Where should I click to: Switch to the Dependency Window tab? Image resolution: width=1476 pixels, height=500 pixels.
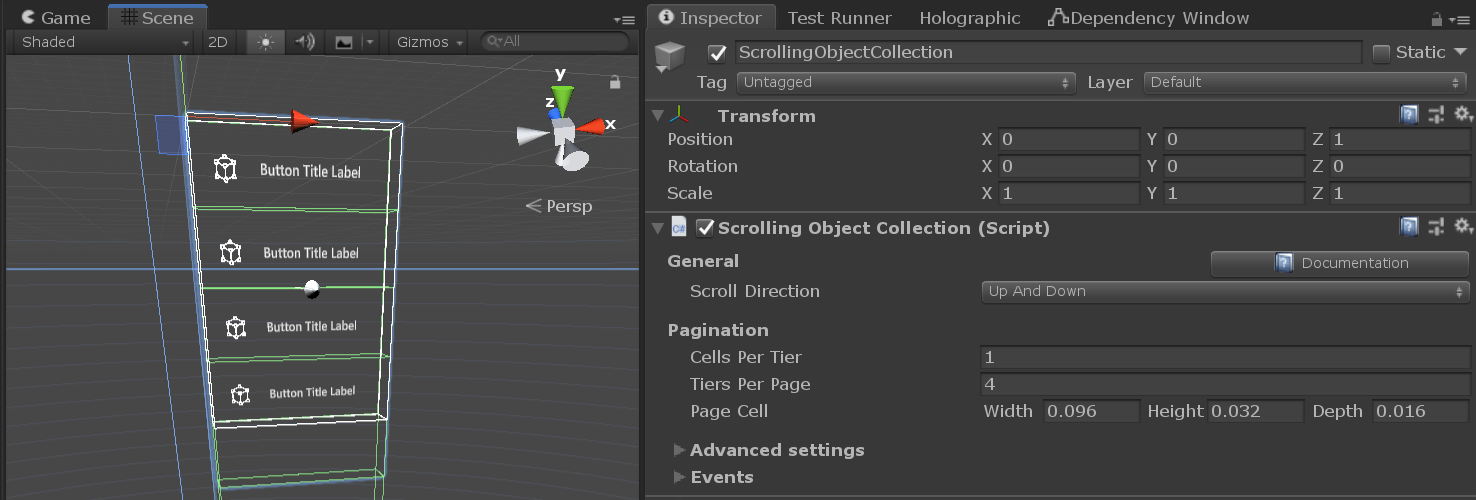click(1149, 18)
